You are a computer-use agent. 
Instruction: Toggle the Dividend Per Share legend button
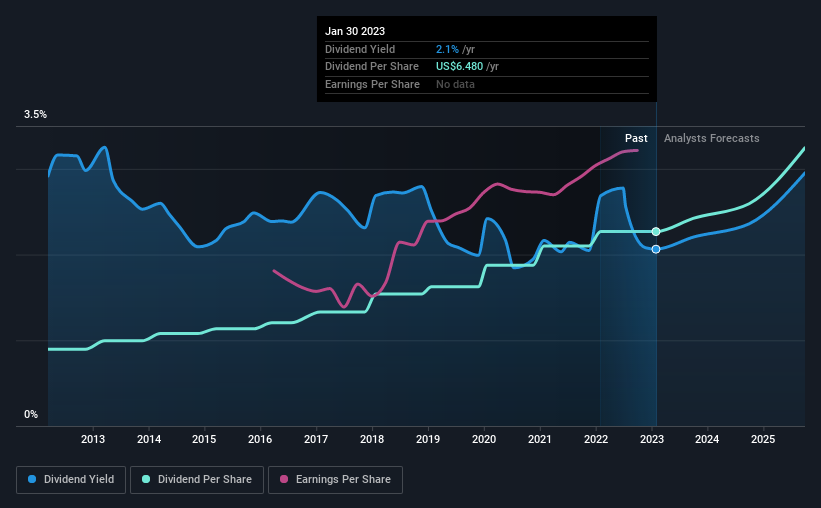click(x=197, y=480)
